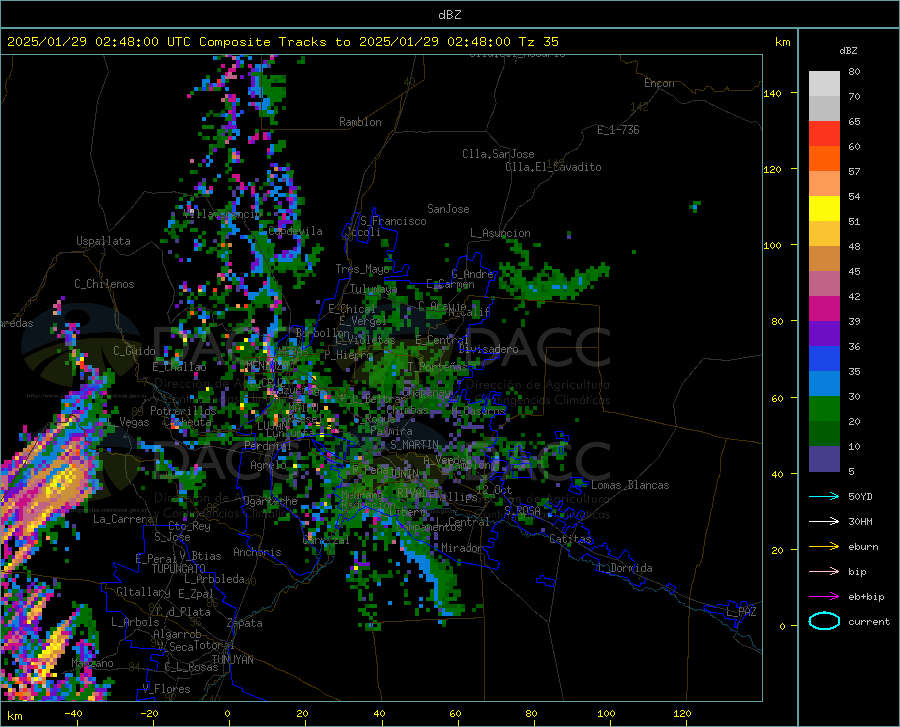Click the SanJose place label
This screenshot has height=727, width=900.
tap(448, 209)
